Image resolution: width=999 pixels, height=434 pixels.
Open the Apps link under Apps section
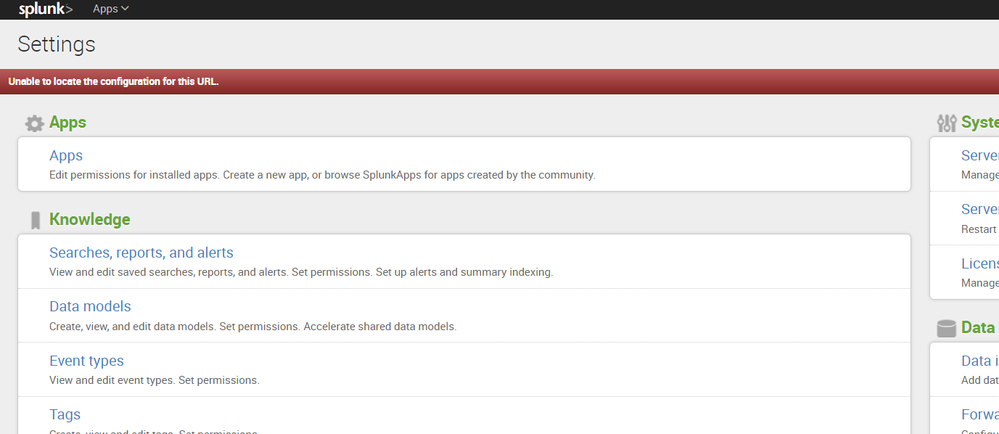(x=66, y=156)
